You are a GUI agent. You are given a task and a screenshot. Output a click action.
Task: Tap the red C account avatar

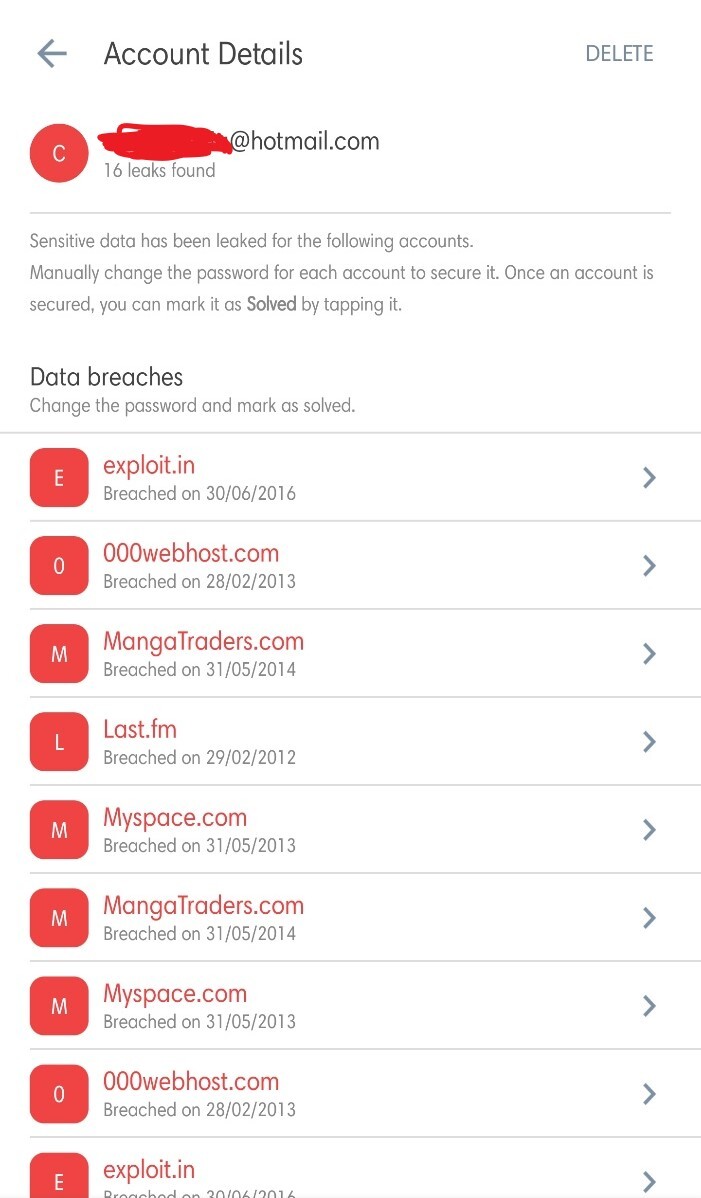pos(59,153)
